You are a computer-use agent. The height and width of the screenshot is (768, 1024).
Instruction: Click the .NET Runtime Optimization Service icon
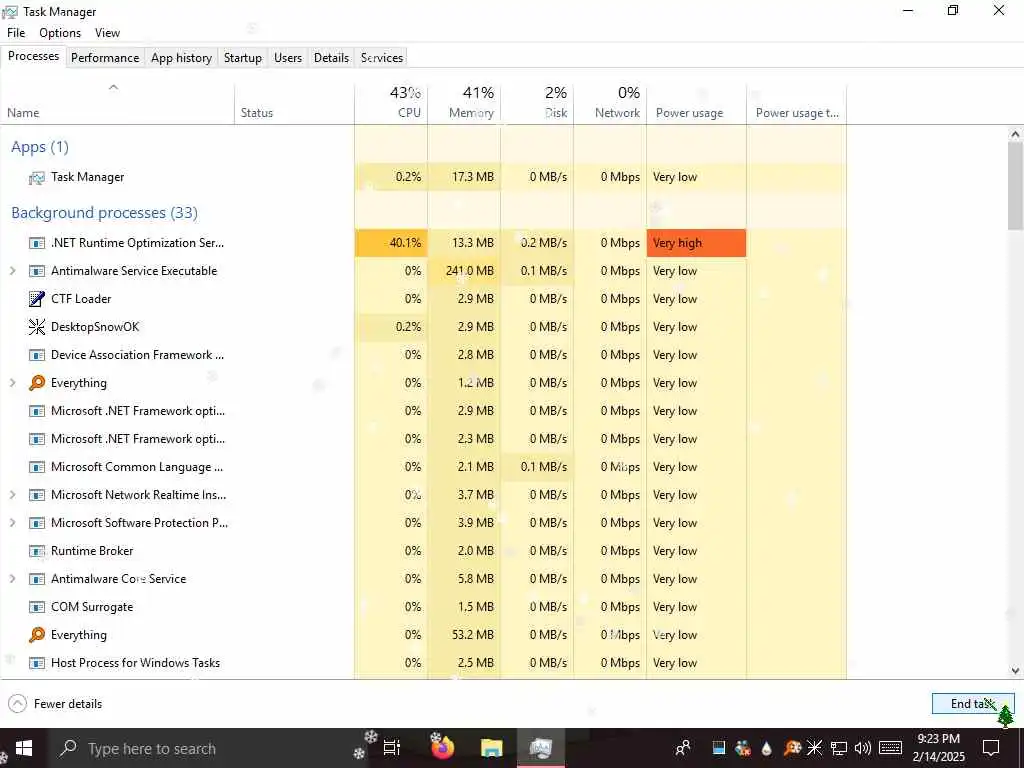(37, 243)
